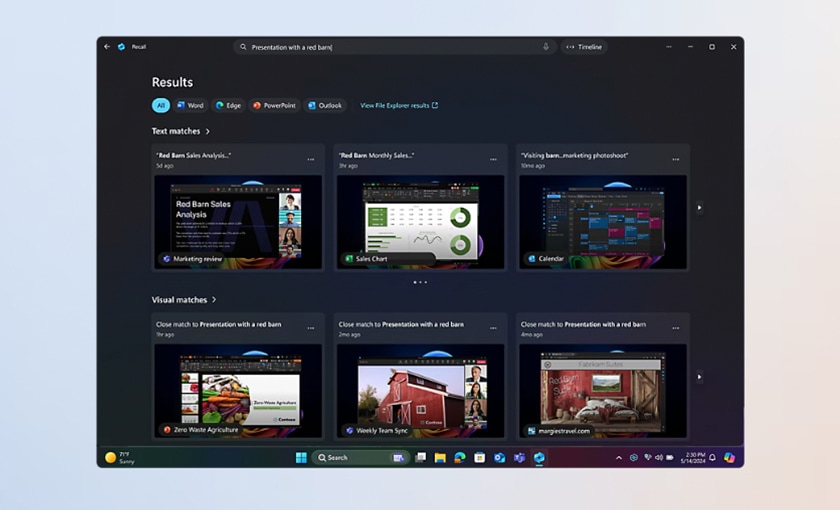Screen dimensions: 840x510
Task: Open the Sales Chart spreadsheet snapshot
Action: point(421,222)
